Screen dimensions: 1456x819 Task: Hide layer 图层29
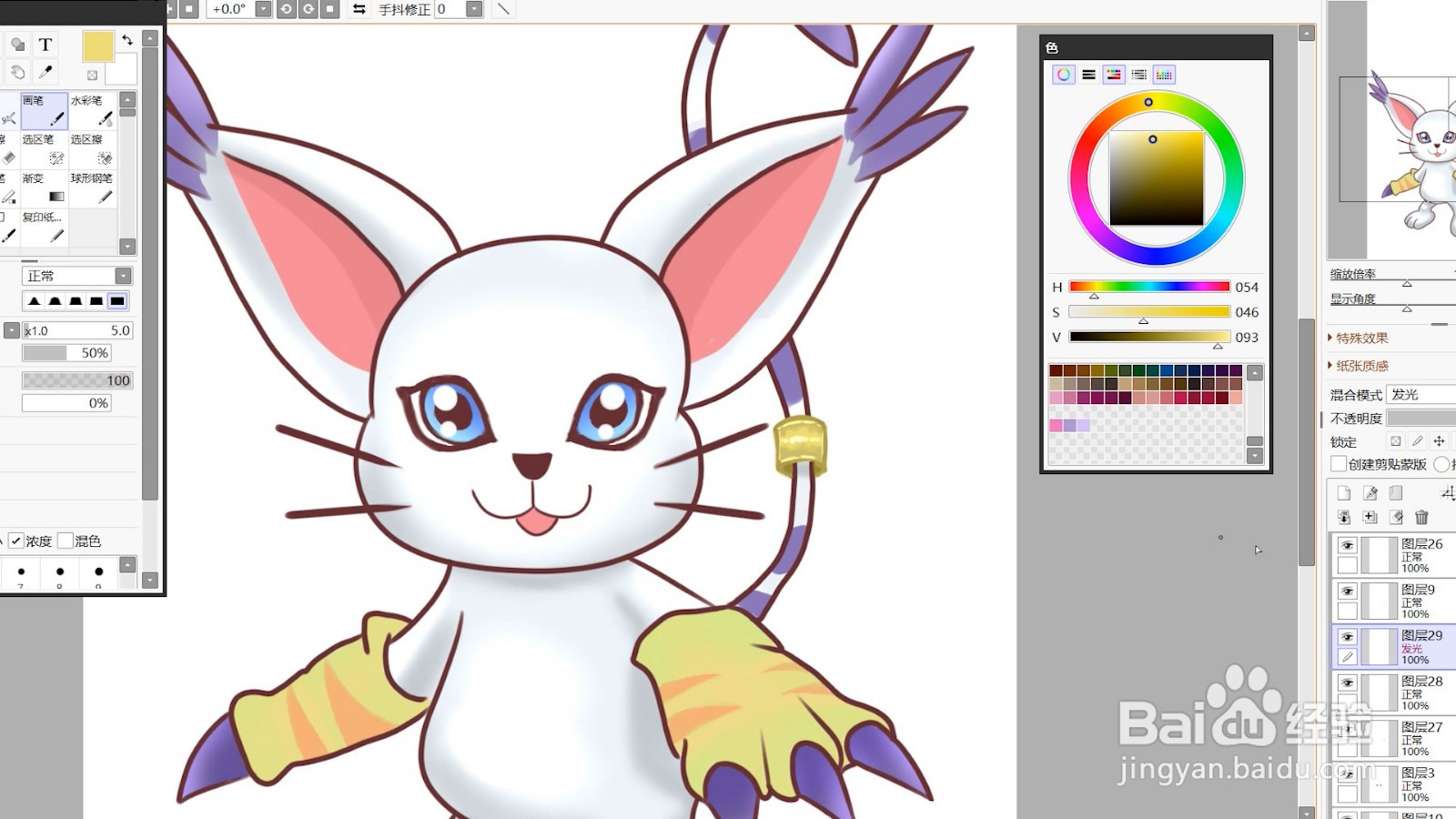[x=1348, y=637]
